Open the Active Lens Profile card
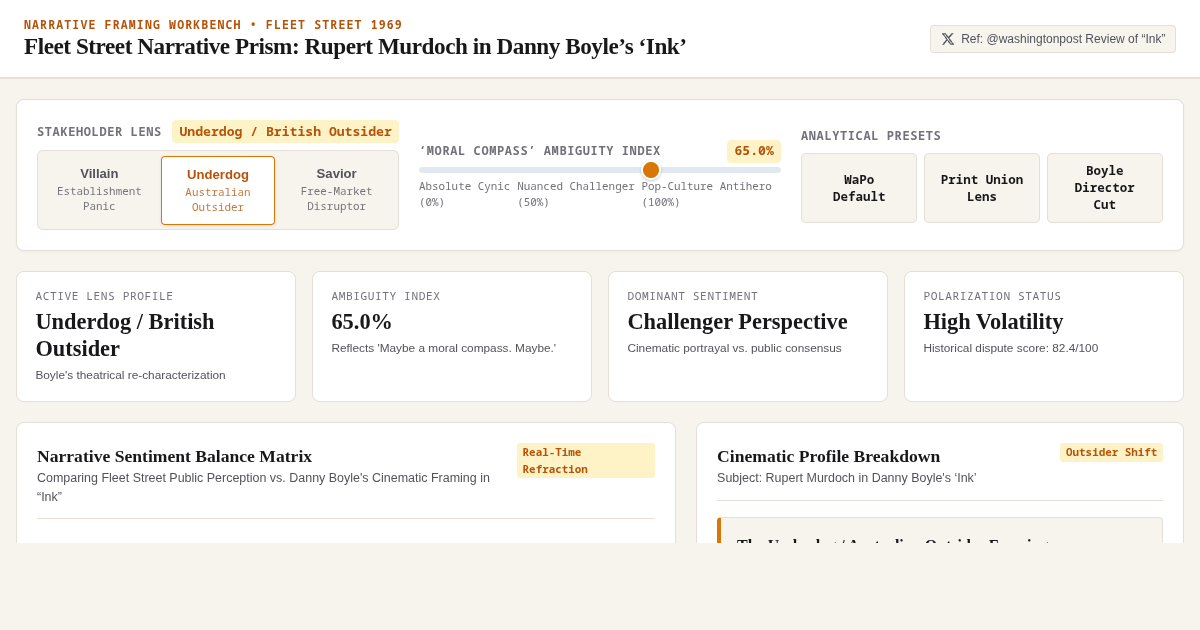Image resolution: width=1200 pixels, height=630 pixels. tap(156, 336)
